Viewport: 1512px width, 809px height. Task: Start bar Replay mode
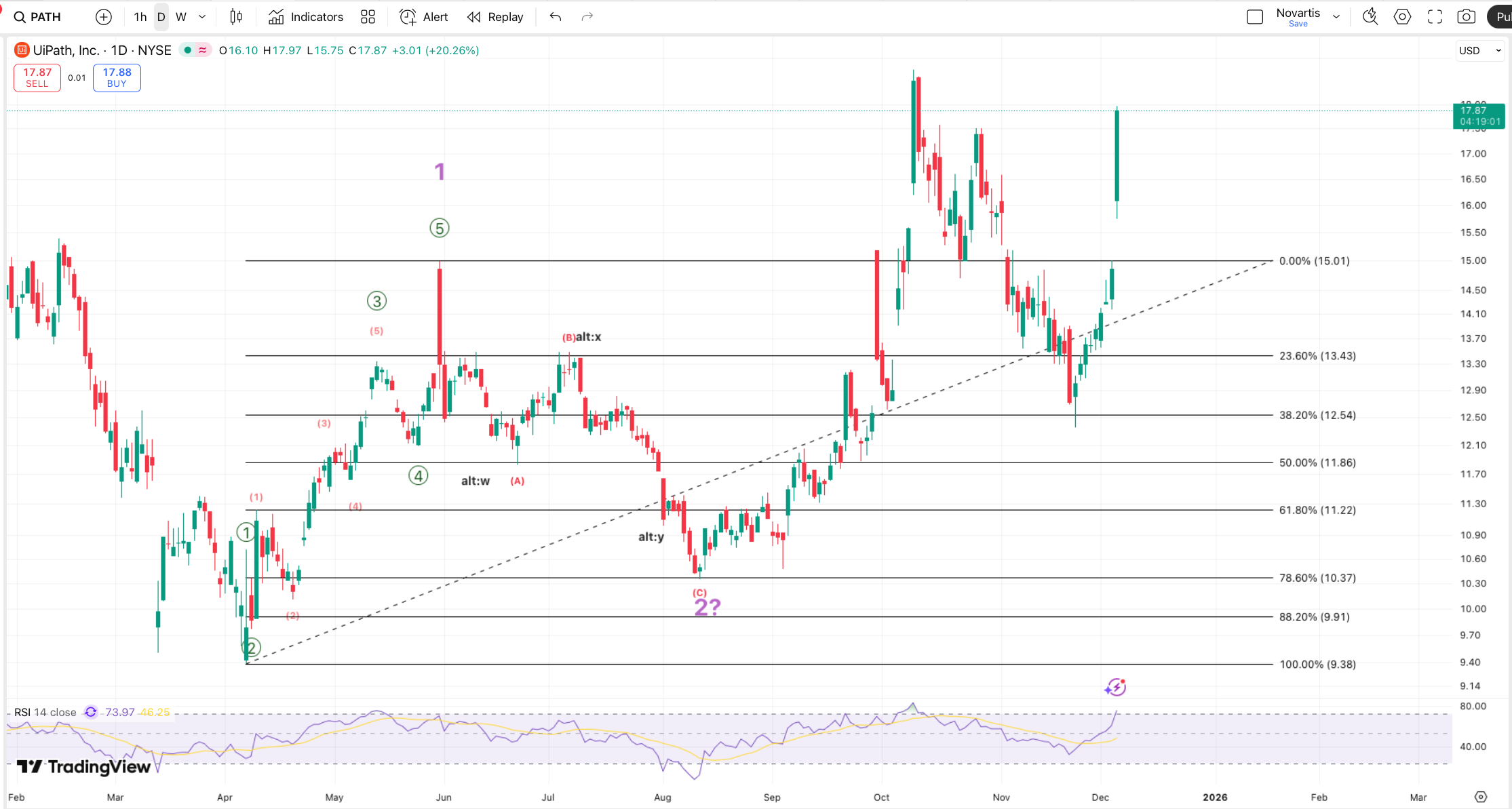(x=495, y=17)
